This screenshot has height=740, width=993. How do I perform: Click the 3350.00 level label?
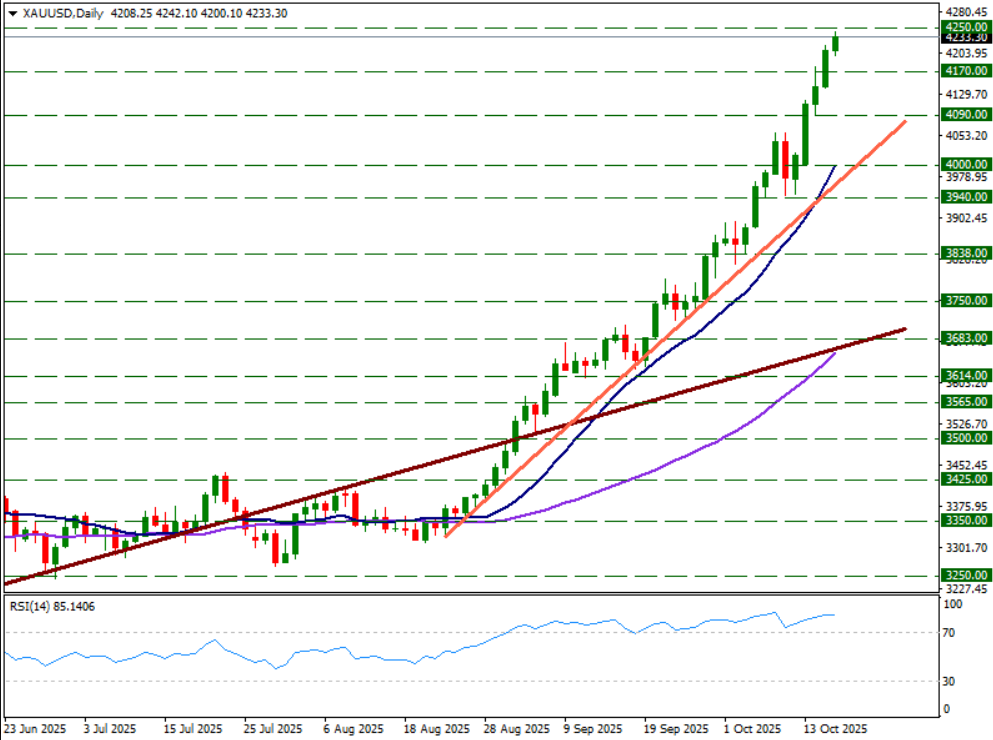[x=966, y=521]
